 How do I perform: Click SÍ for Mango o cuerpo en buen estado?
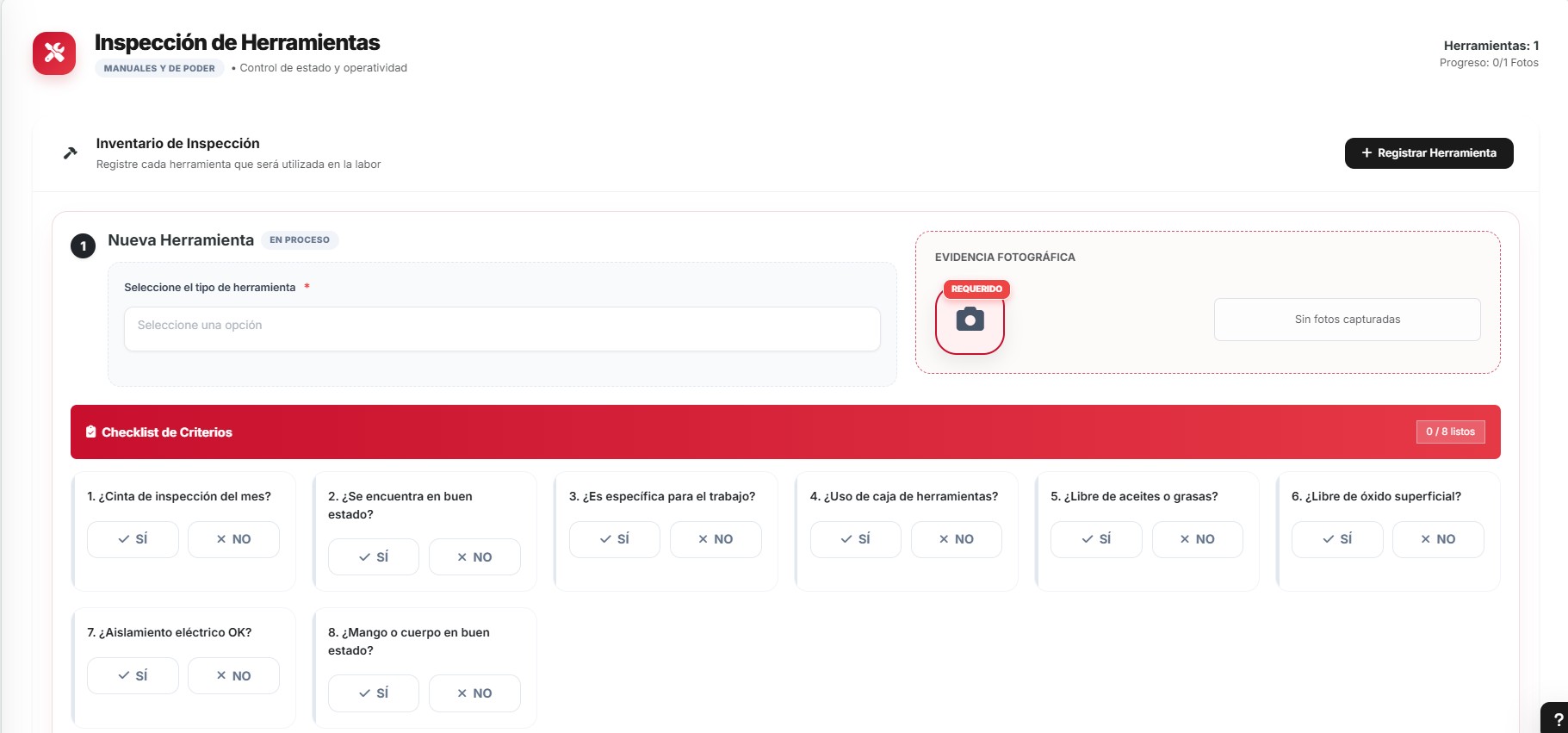(374, 693)
